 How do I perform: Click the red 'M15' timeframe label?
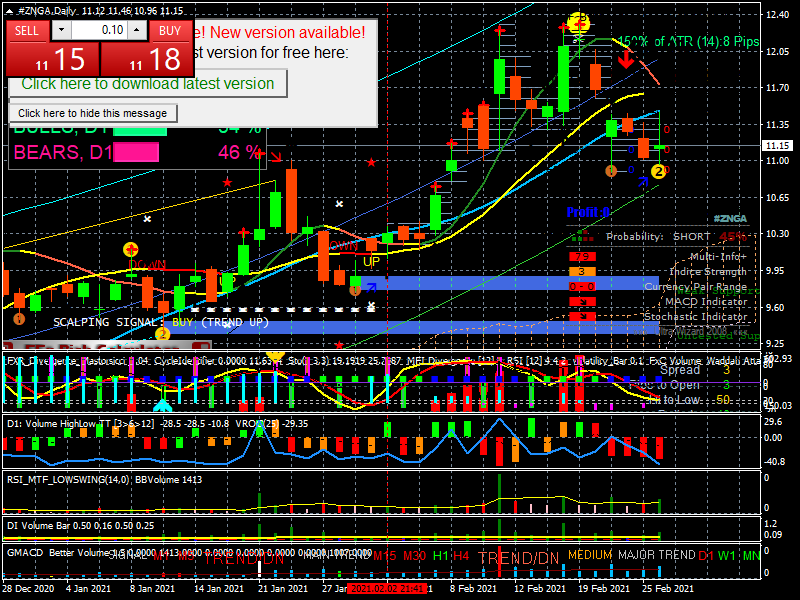pyautogui.click(x=384, y=556)
